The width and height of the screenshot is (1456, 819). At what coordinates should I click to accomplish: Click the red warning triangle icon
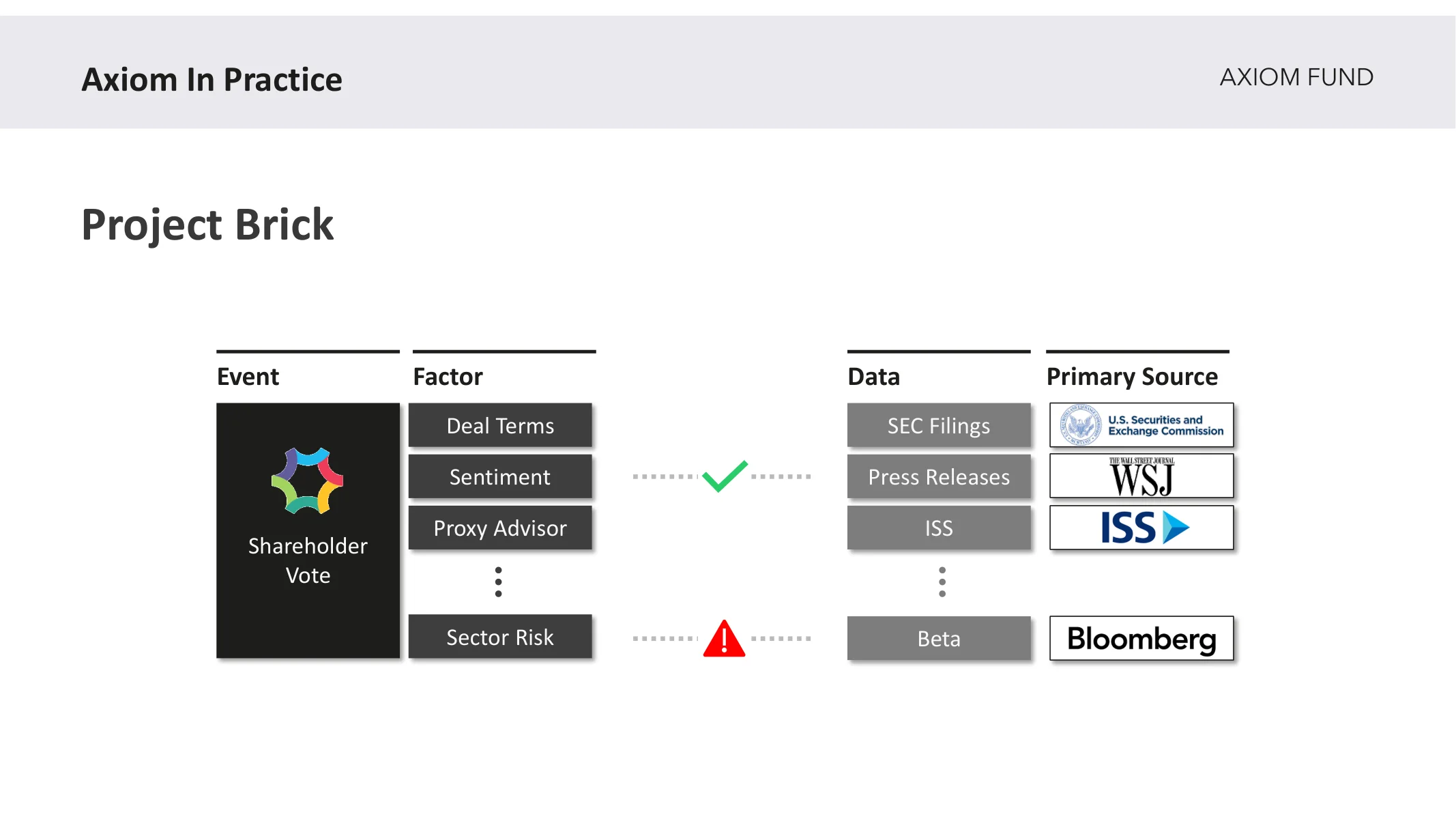(x=724, y=638)
